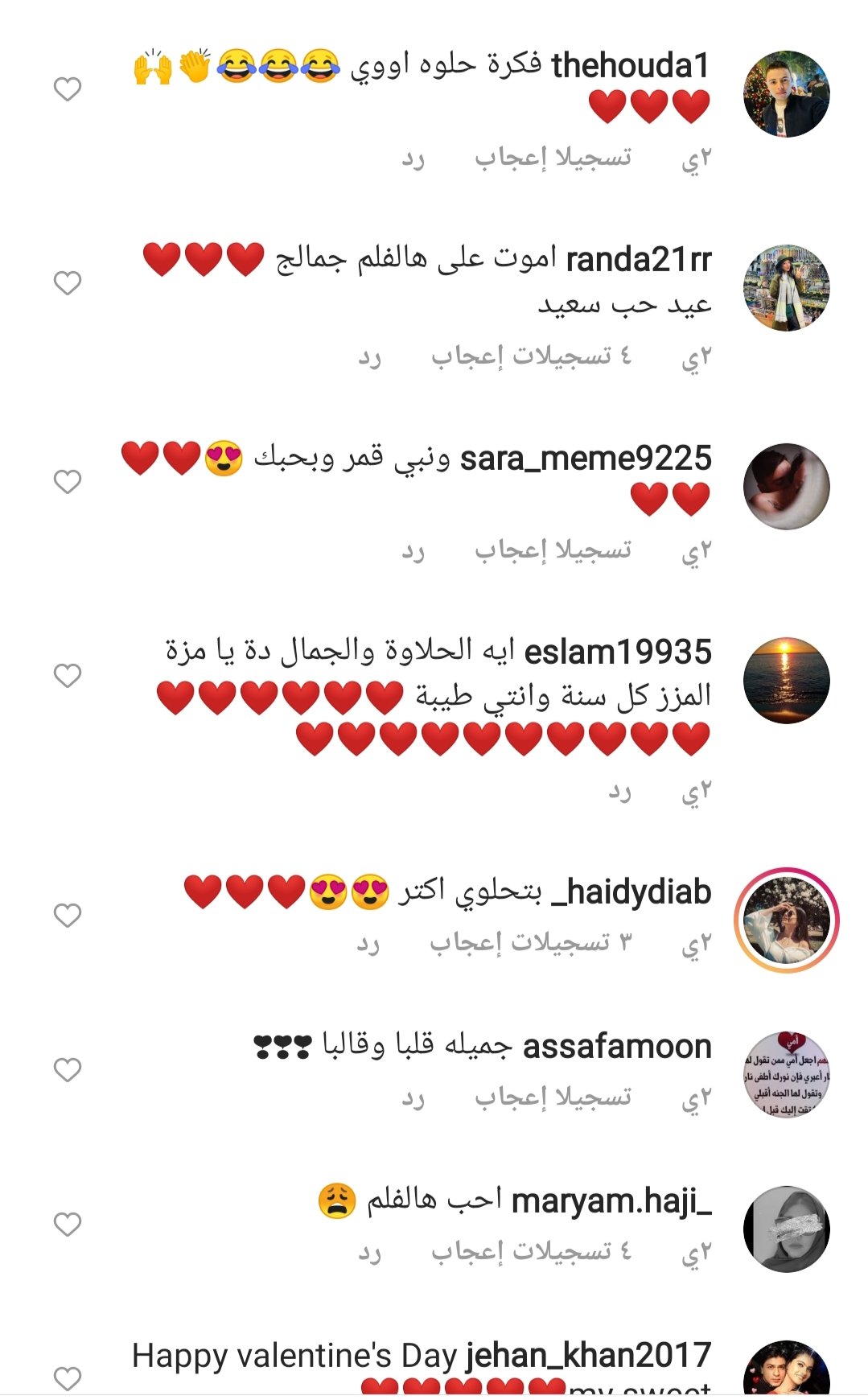View the 4 likes on randa21rr's comment
Image resolution: width=868 pixels, height=1400 pixels.
(532, 356)
